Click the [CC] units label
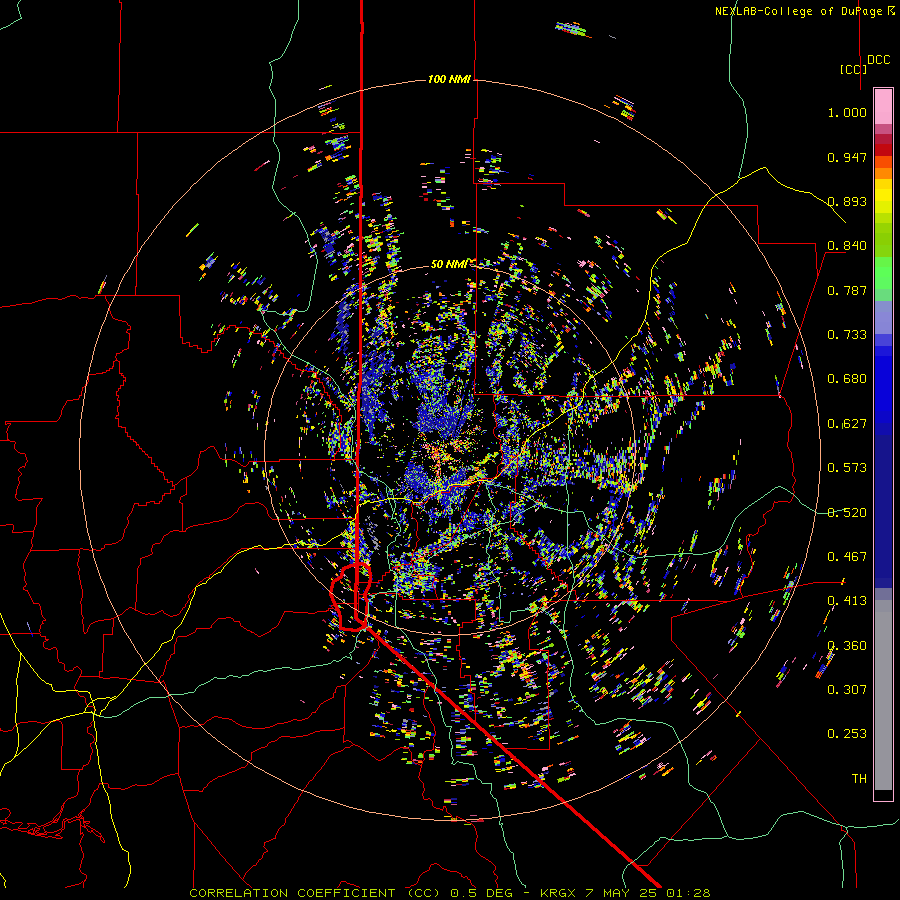This screenshot has width=900, height=900. (853, 69)
